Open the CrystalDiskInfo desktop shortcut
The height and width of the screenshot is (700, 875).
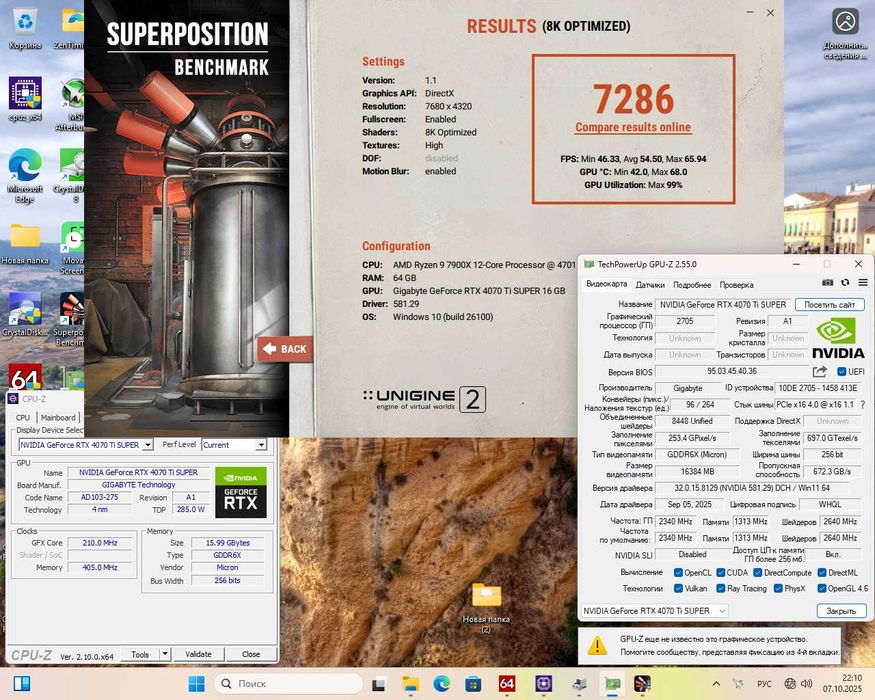pos(25,314)
